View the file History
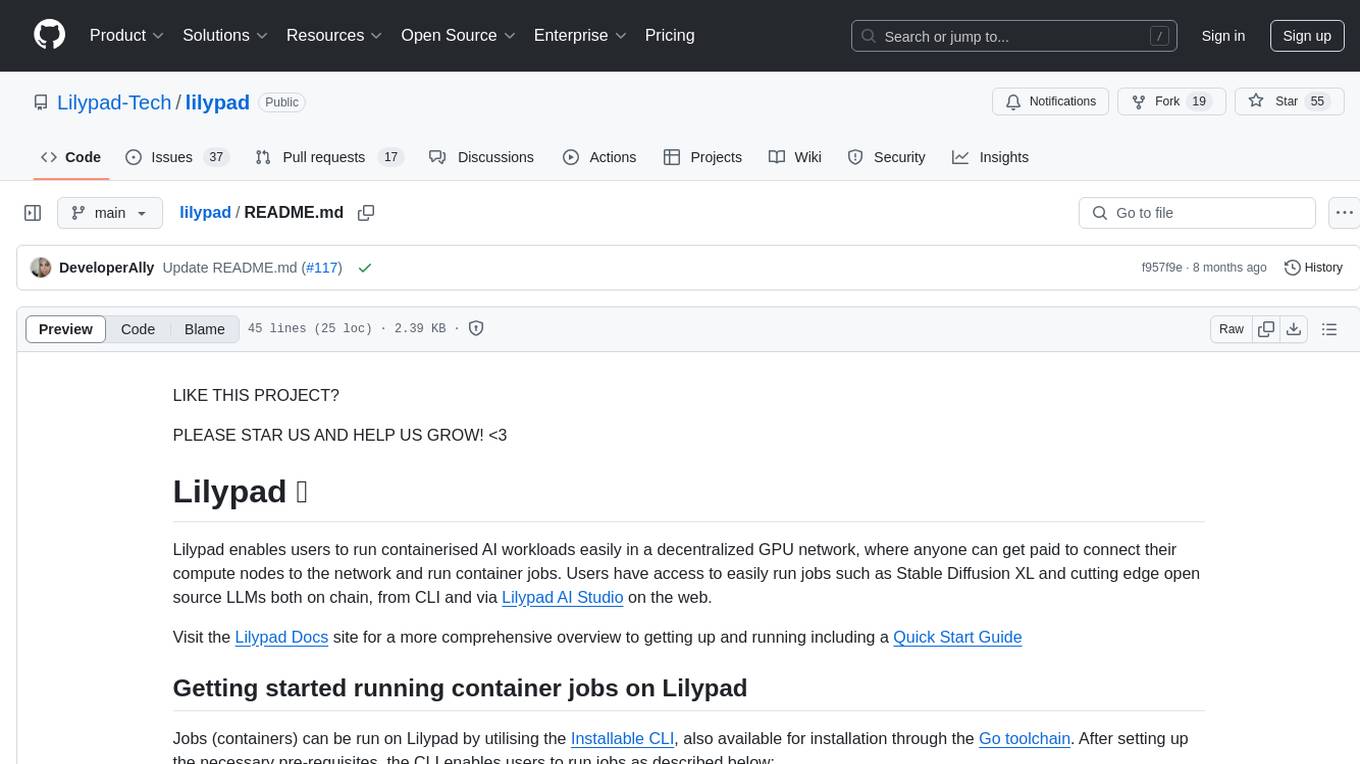1360x764 pixels. [x=1313, y=268]
